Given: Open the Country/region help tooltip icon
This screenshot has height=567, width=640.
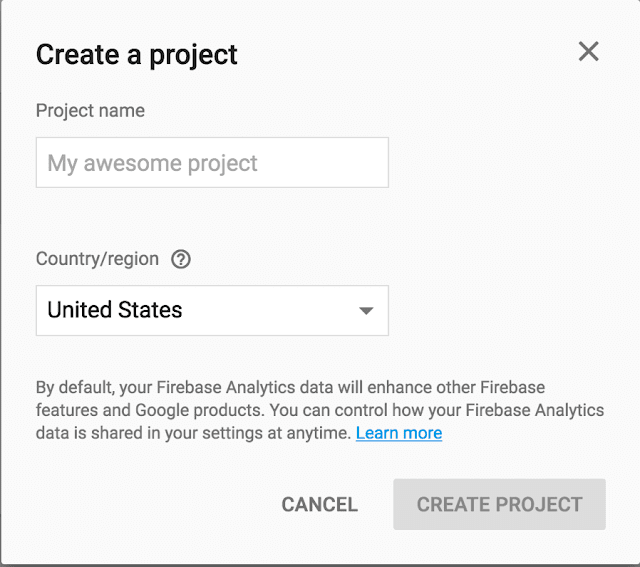Looking at the screenshot, I should pyautogui.click(x=180, y=259).
